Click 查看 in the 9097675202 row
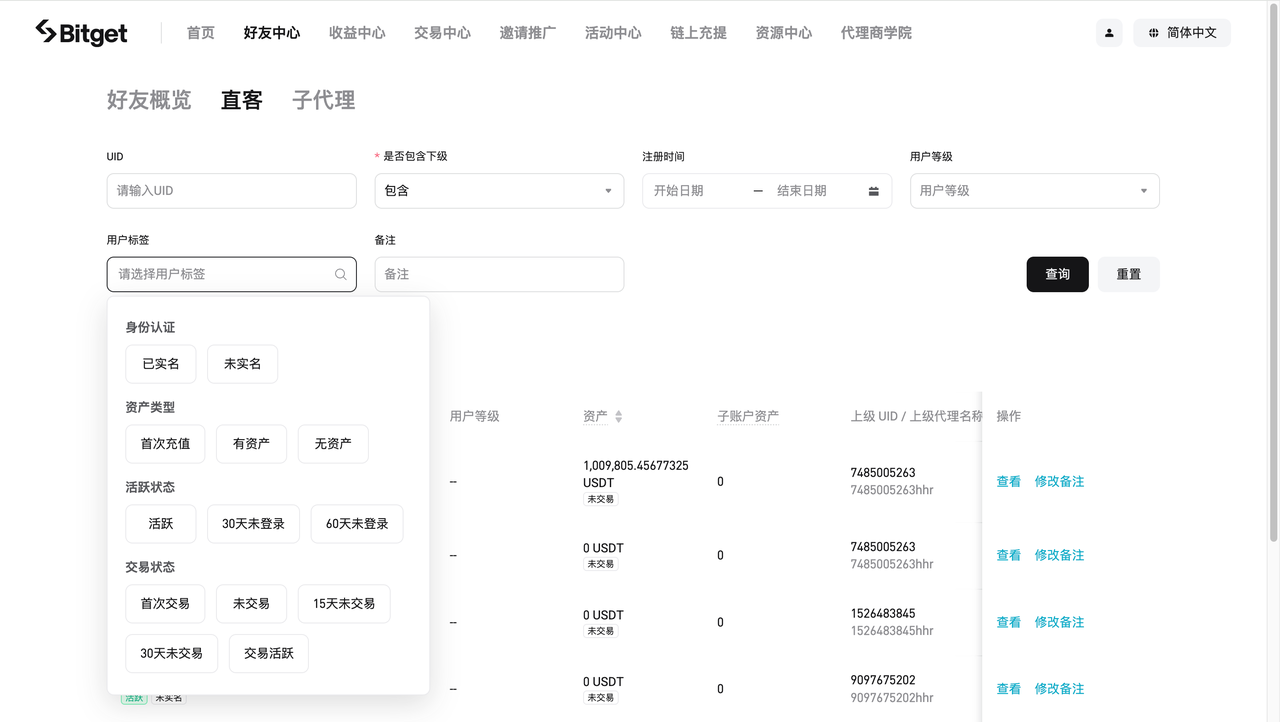 click(x=1009, y=689)
